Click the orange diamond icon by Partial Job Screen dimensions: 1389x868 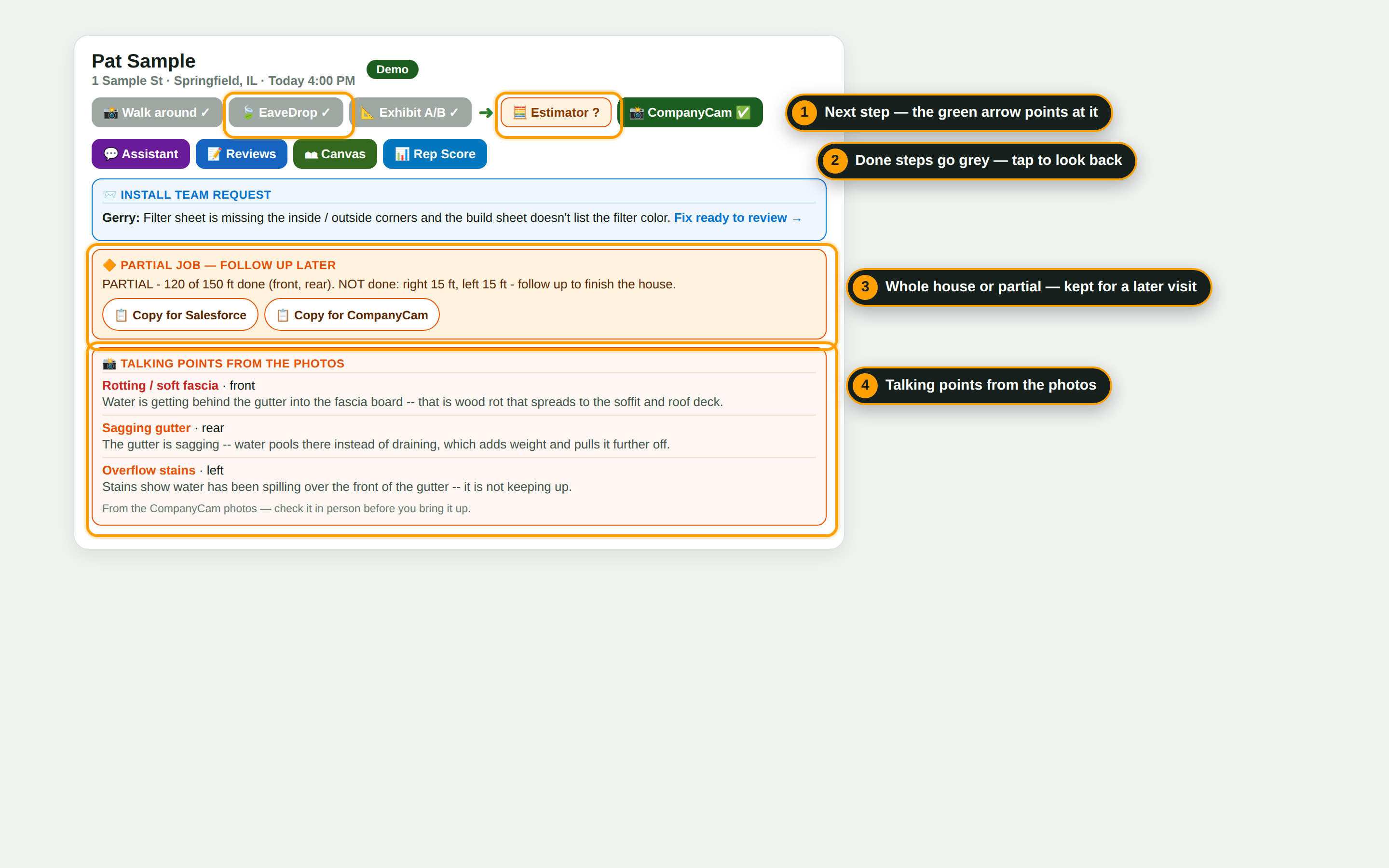click(109, 265)
